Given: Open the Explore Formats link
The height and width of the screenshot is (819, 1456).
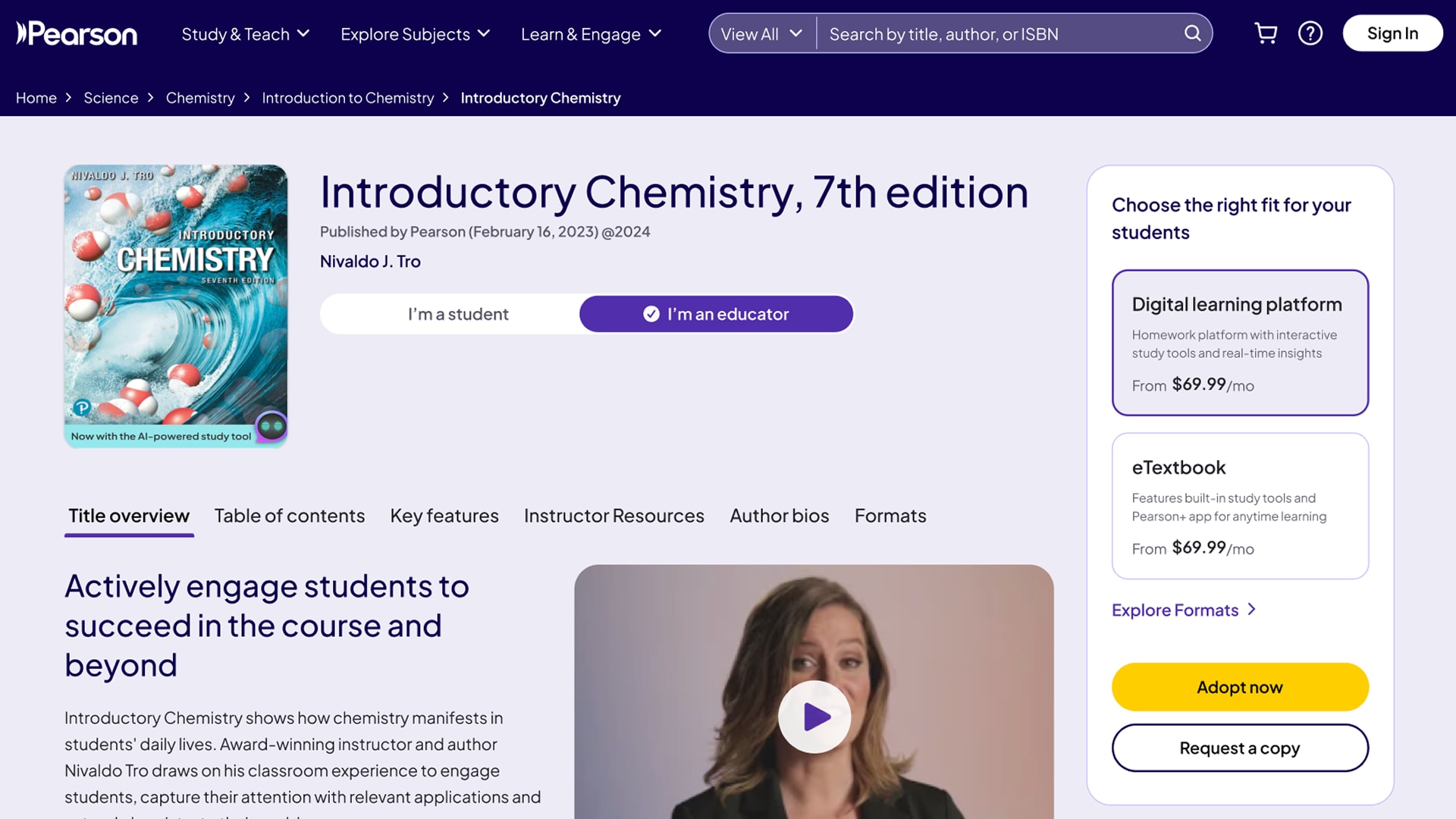Looking at the screenshot, I should [1184, 610].
